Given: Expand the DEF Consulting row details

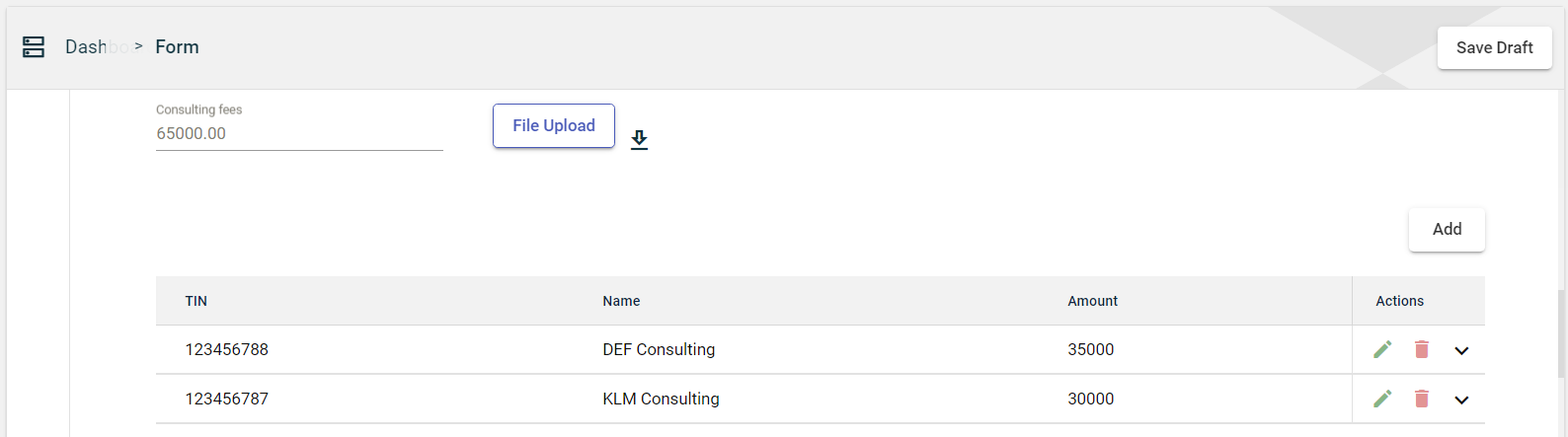Looking at the screenshot, I should coord(1461,350).
